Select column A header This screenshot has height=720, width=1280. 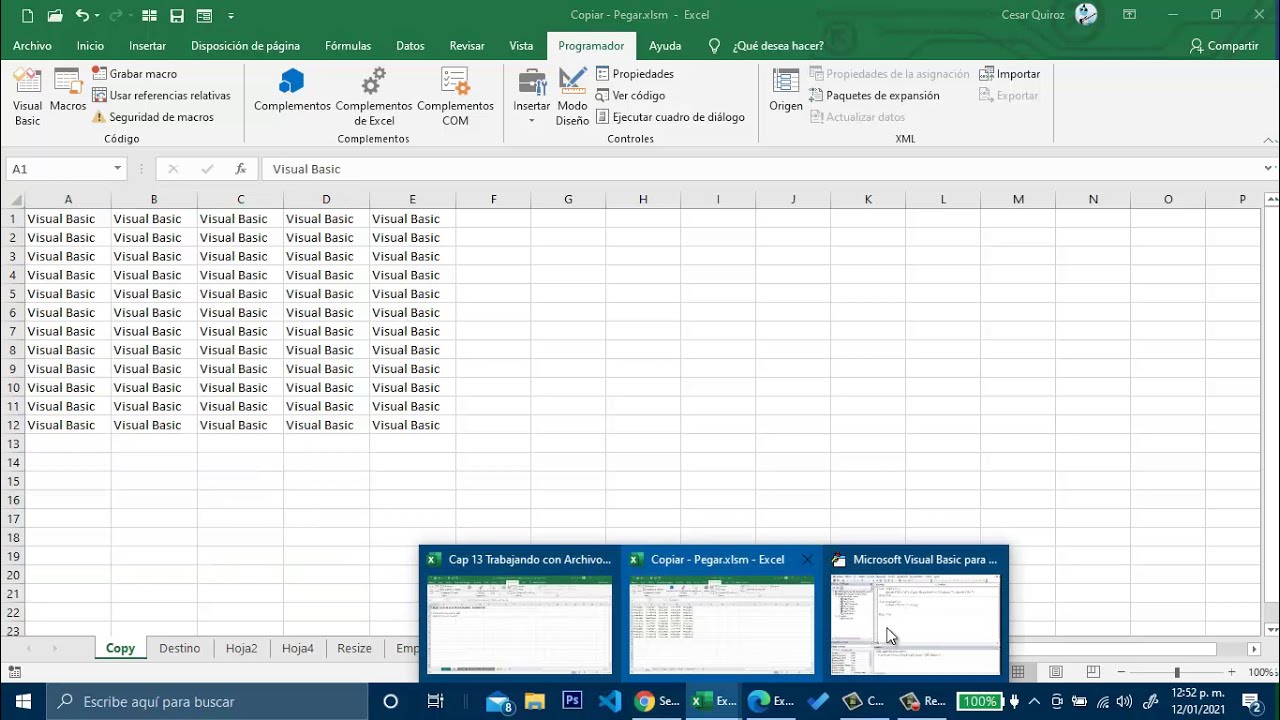(68, 200)
